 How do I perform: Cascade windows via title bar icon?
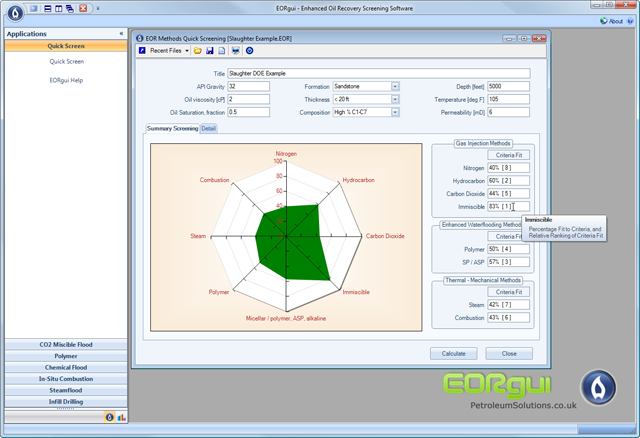[70, 8]
